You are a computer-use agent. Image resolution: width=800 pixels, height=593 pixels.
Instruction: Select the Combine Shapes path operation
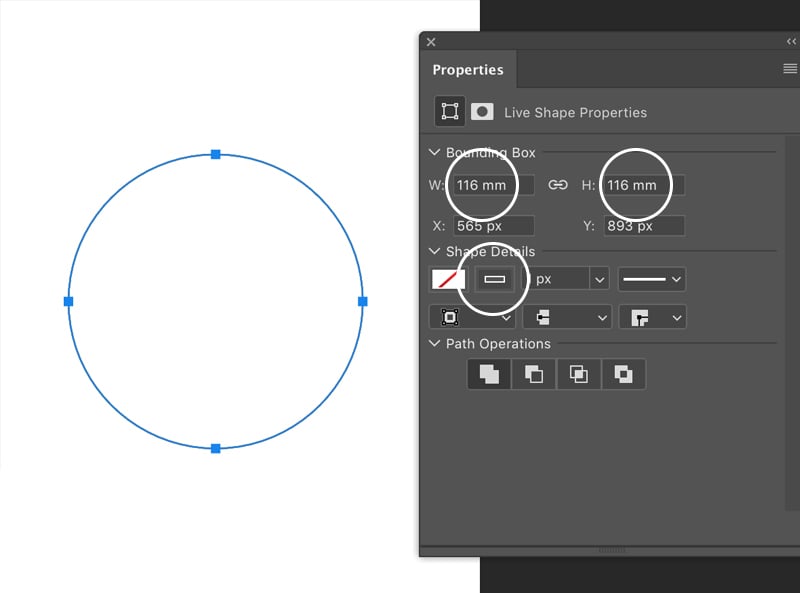pyautogui.click(x=489, y=374)
